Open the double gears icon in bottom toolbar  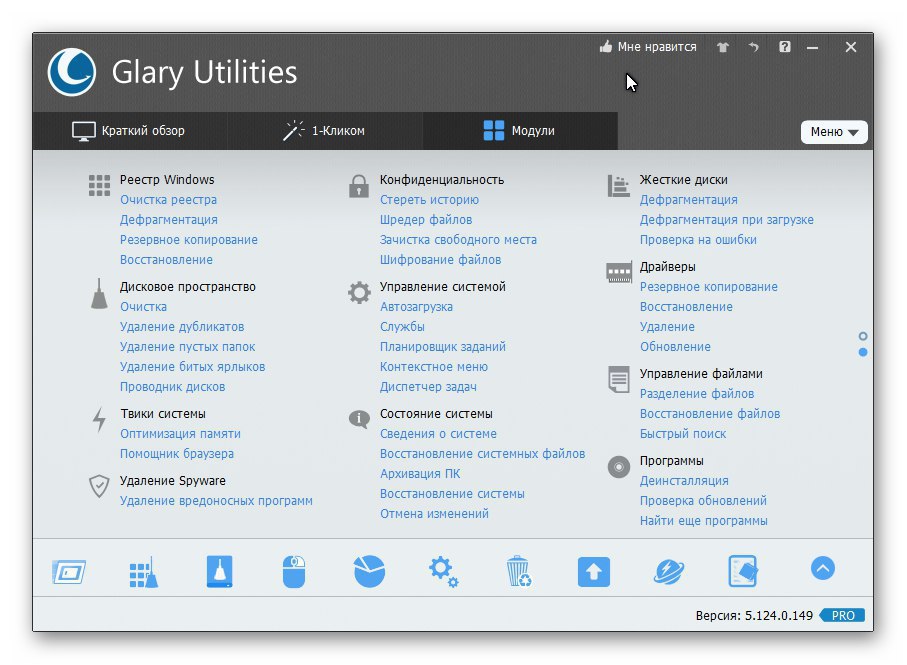click(444, 571)
